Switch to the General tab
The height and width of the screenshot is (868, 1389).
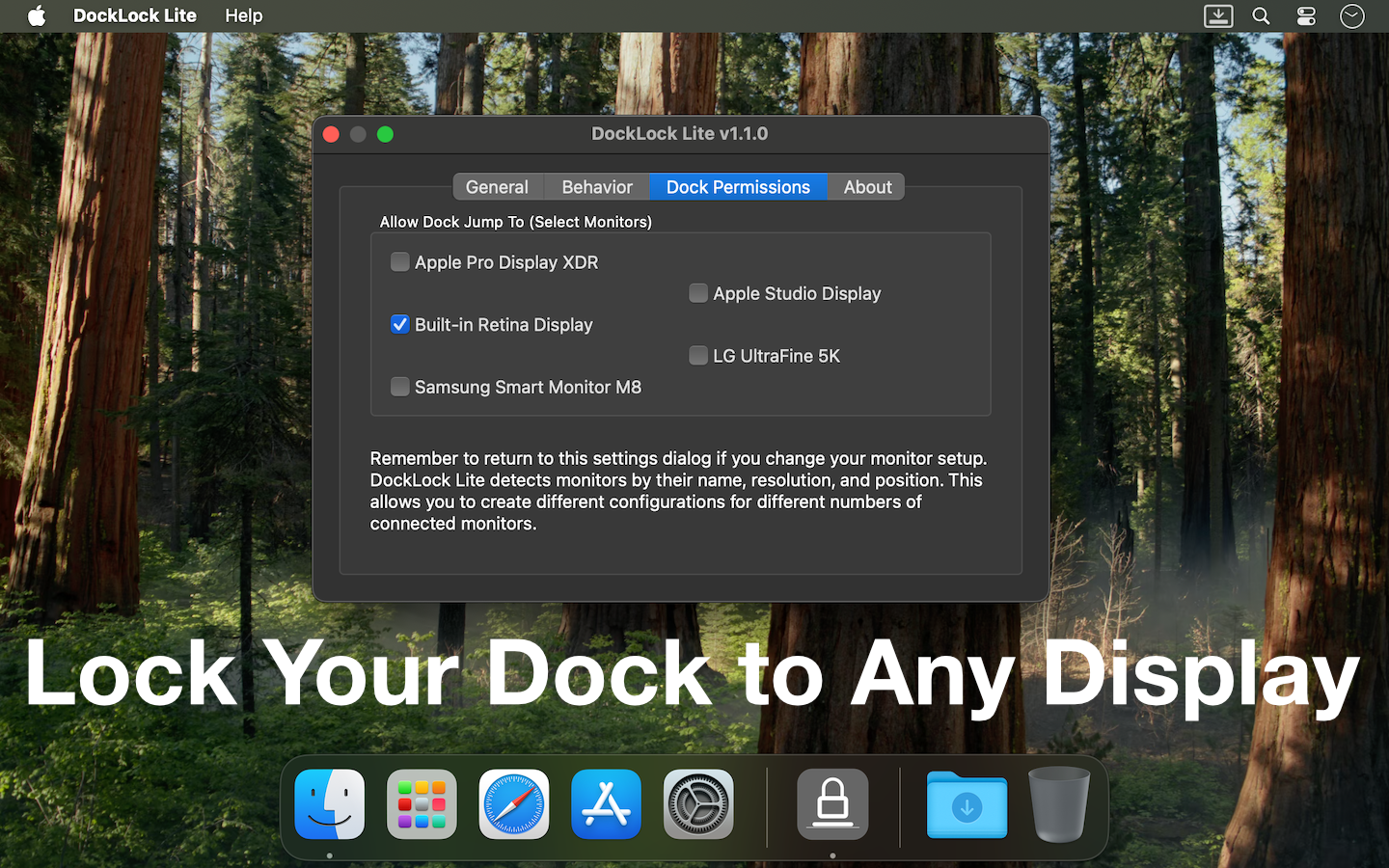[498, 187]
